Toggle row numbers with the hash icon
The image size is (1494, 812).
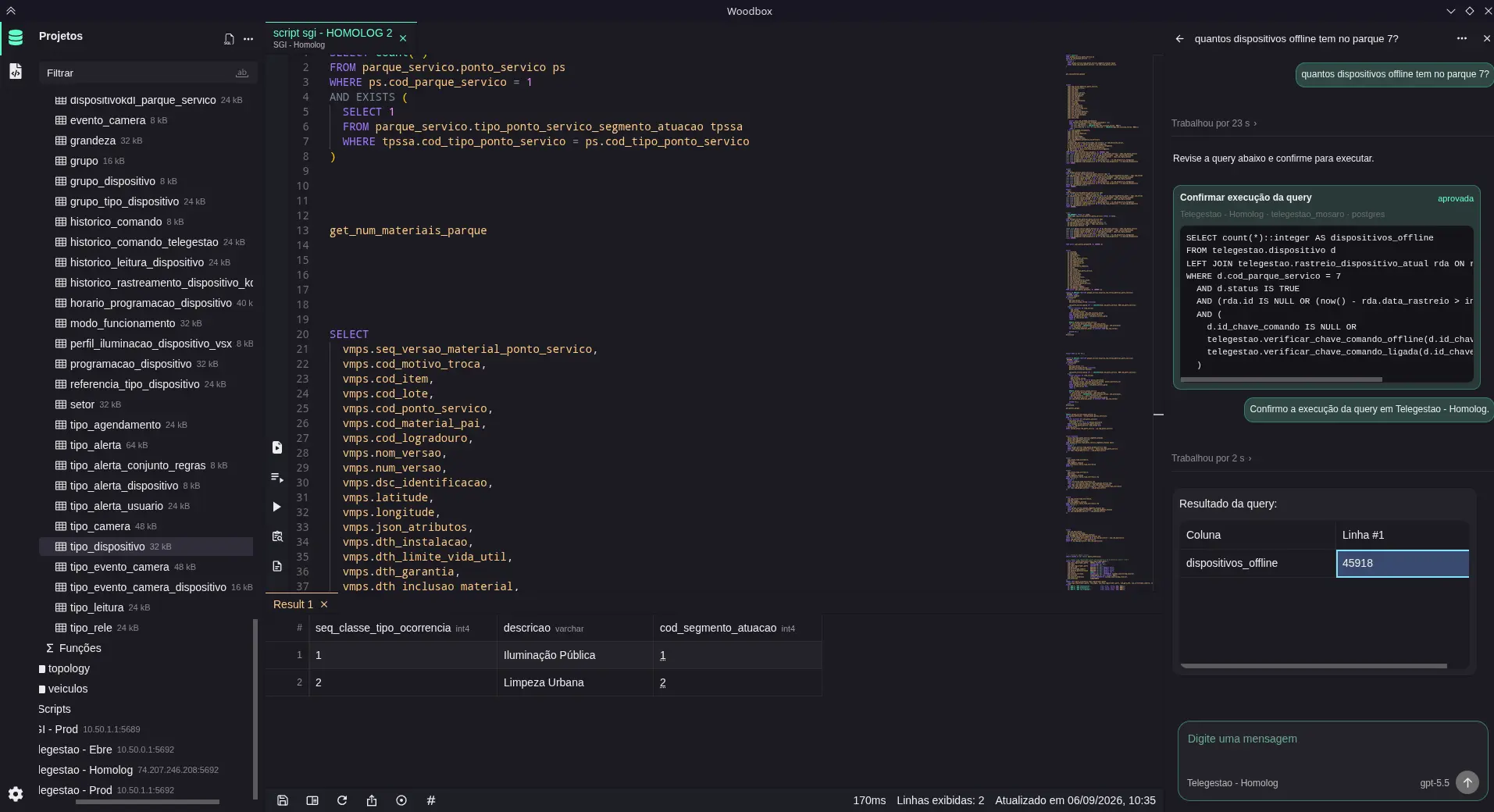431,800
